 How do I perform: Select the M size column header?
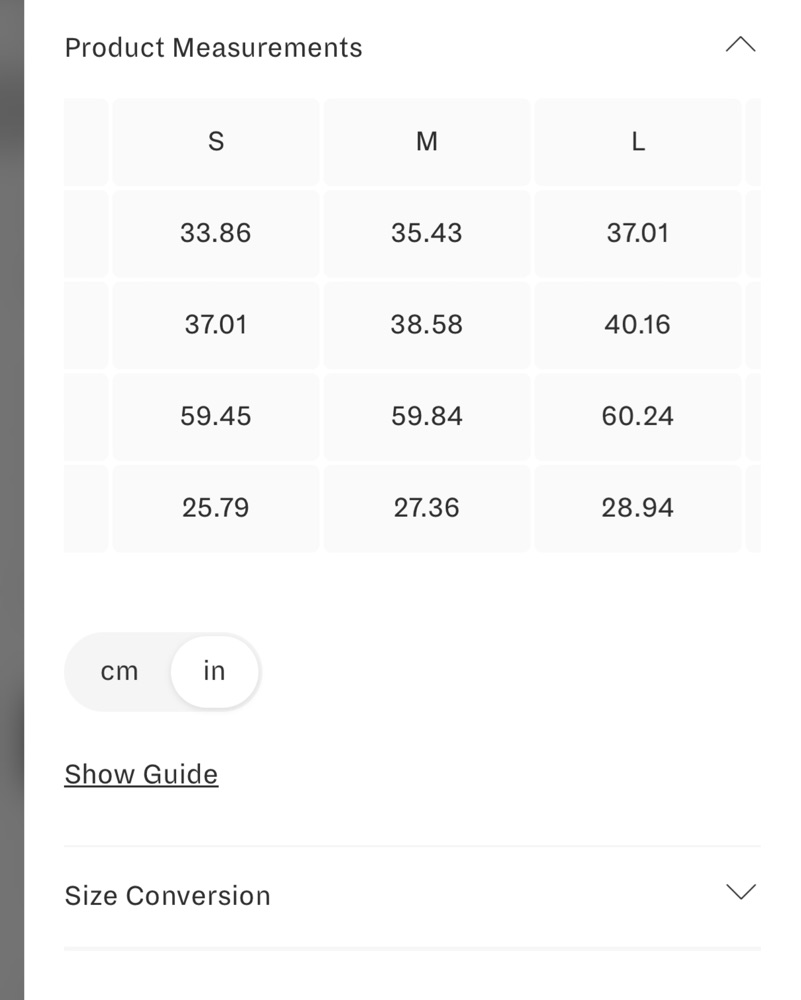(427, 142)
